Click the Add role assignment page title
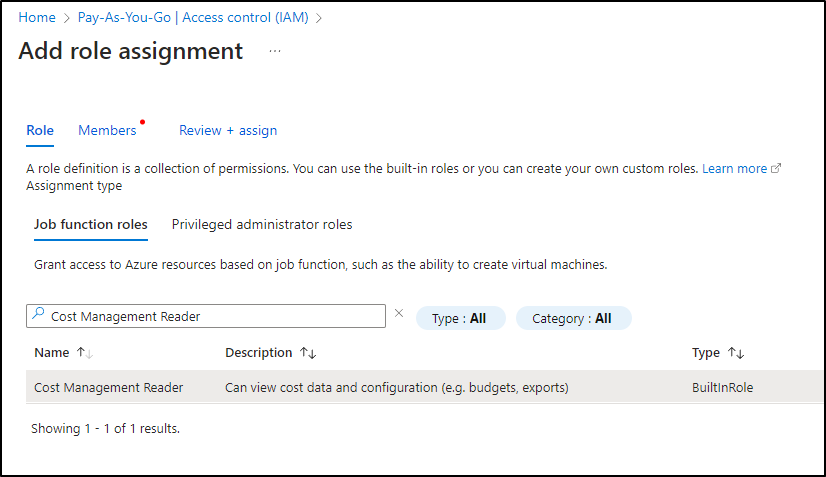The width and height of the screenshot is (826, 477). click(131, 51)
